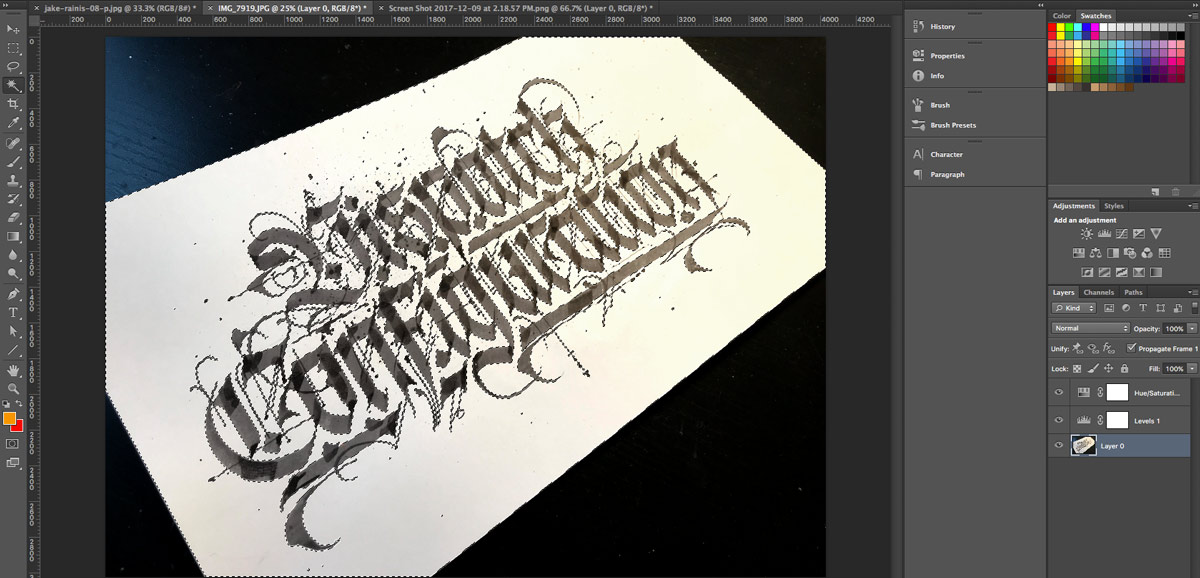Switch to the Color tab
This screenshot has height=578, width=1200.
pos(1061,16)
